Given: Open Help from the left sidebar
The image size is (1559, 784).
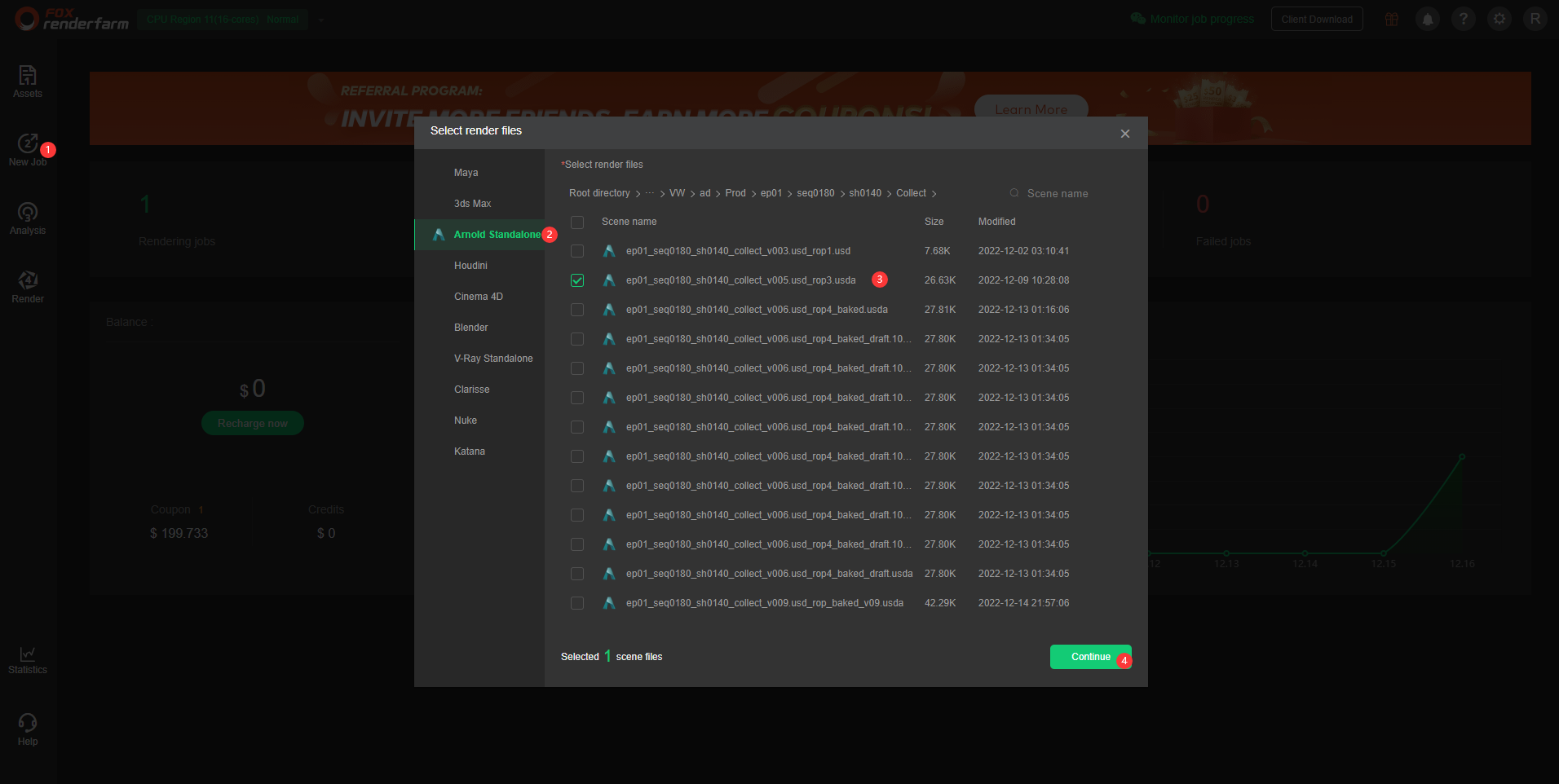Looking at the screenshot, I should [x=28, y=729].
